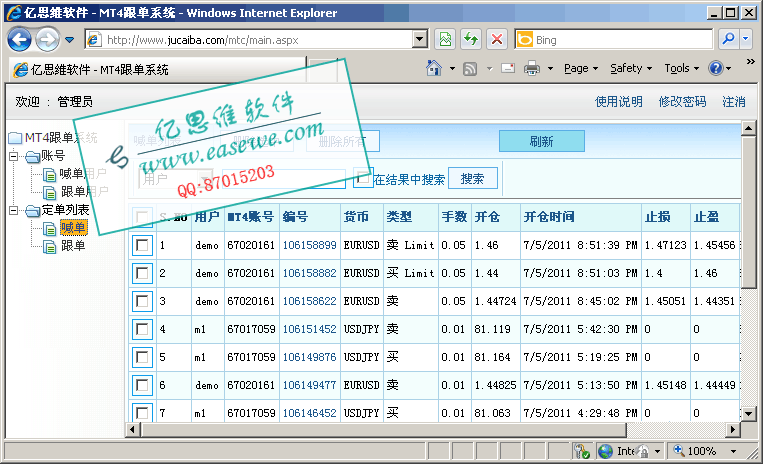The image size is (763, 464).
Task: Click the 刷新 refresh button
Action: [542, 142]
